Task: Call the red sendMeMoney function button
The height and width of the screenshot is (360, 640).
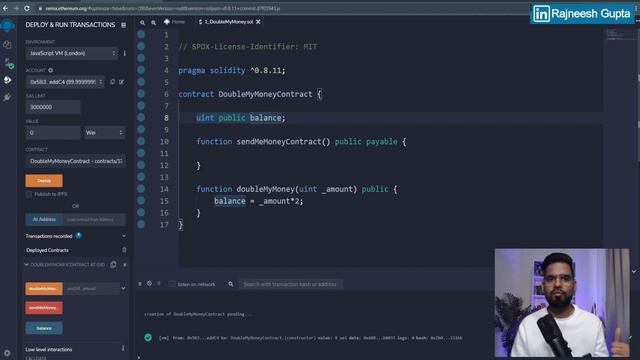Action: 44,308
